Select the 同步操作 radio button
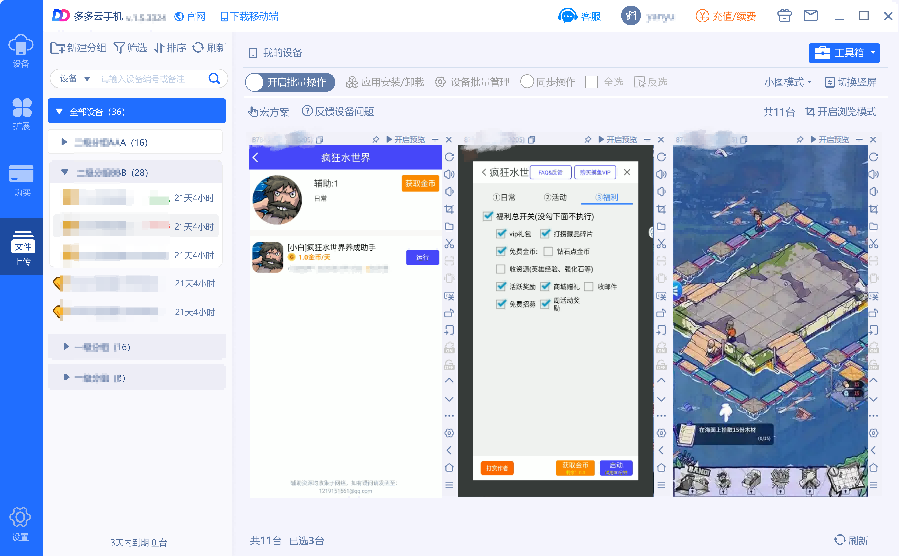 click(527, 82)
